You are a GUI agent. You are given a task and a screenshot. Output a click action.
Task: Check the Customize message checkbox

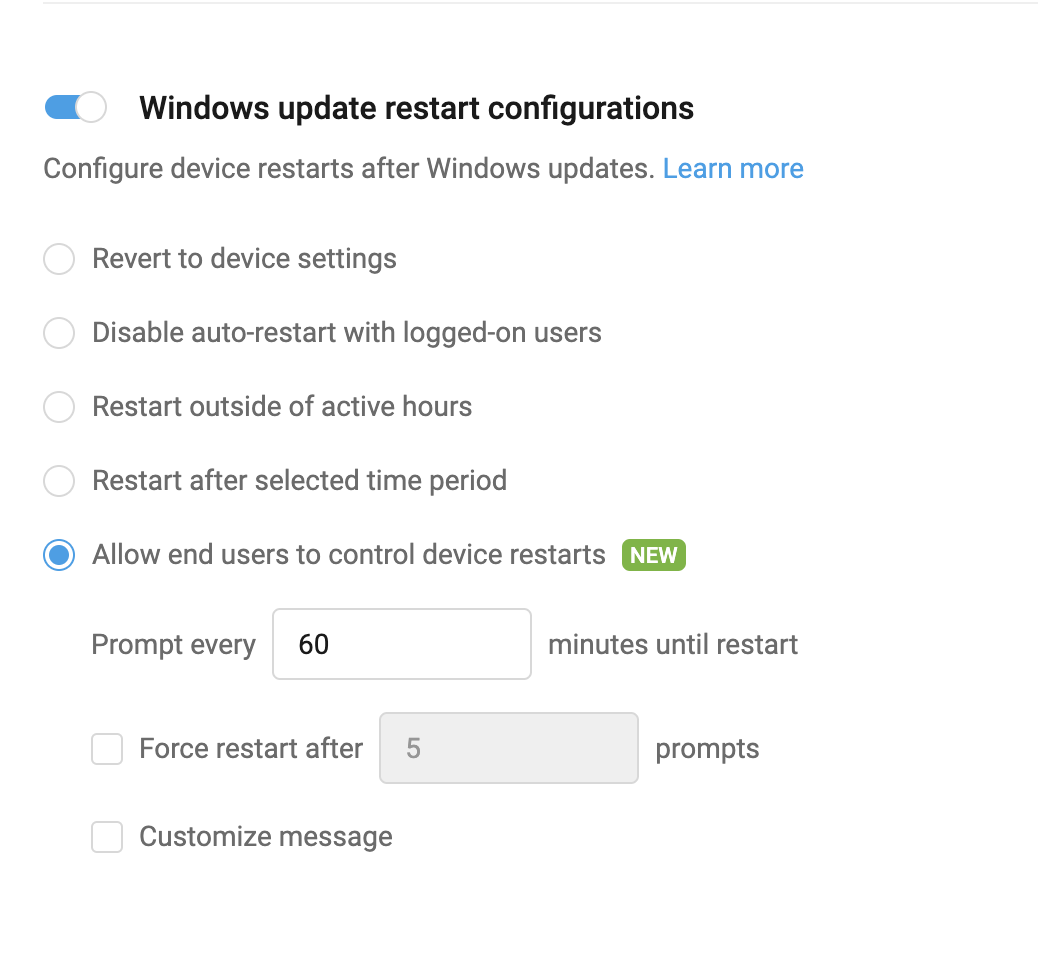[x=107, y=837]
